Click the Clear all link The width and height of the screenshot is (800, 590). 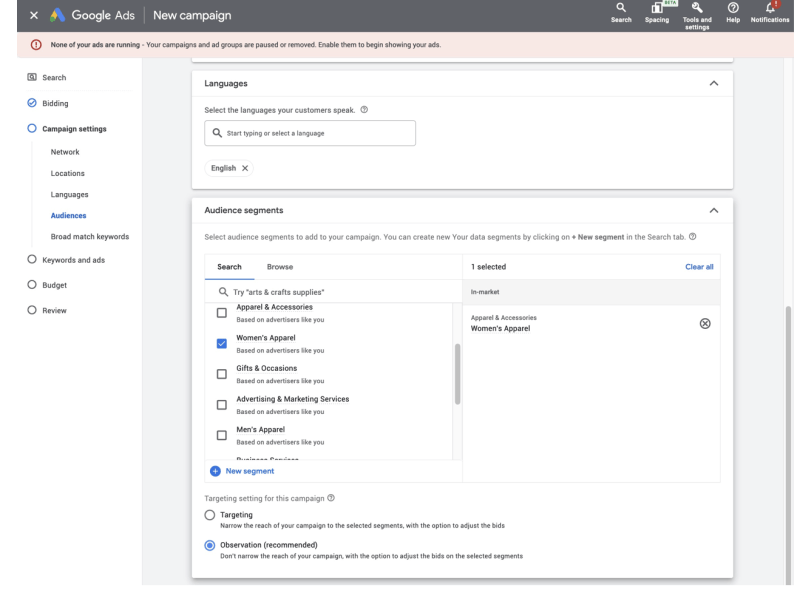699,268
